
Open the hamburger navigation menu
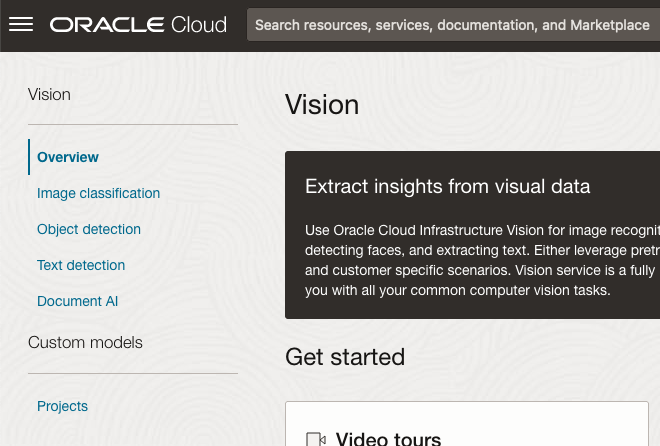[x=21, y=24]
